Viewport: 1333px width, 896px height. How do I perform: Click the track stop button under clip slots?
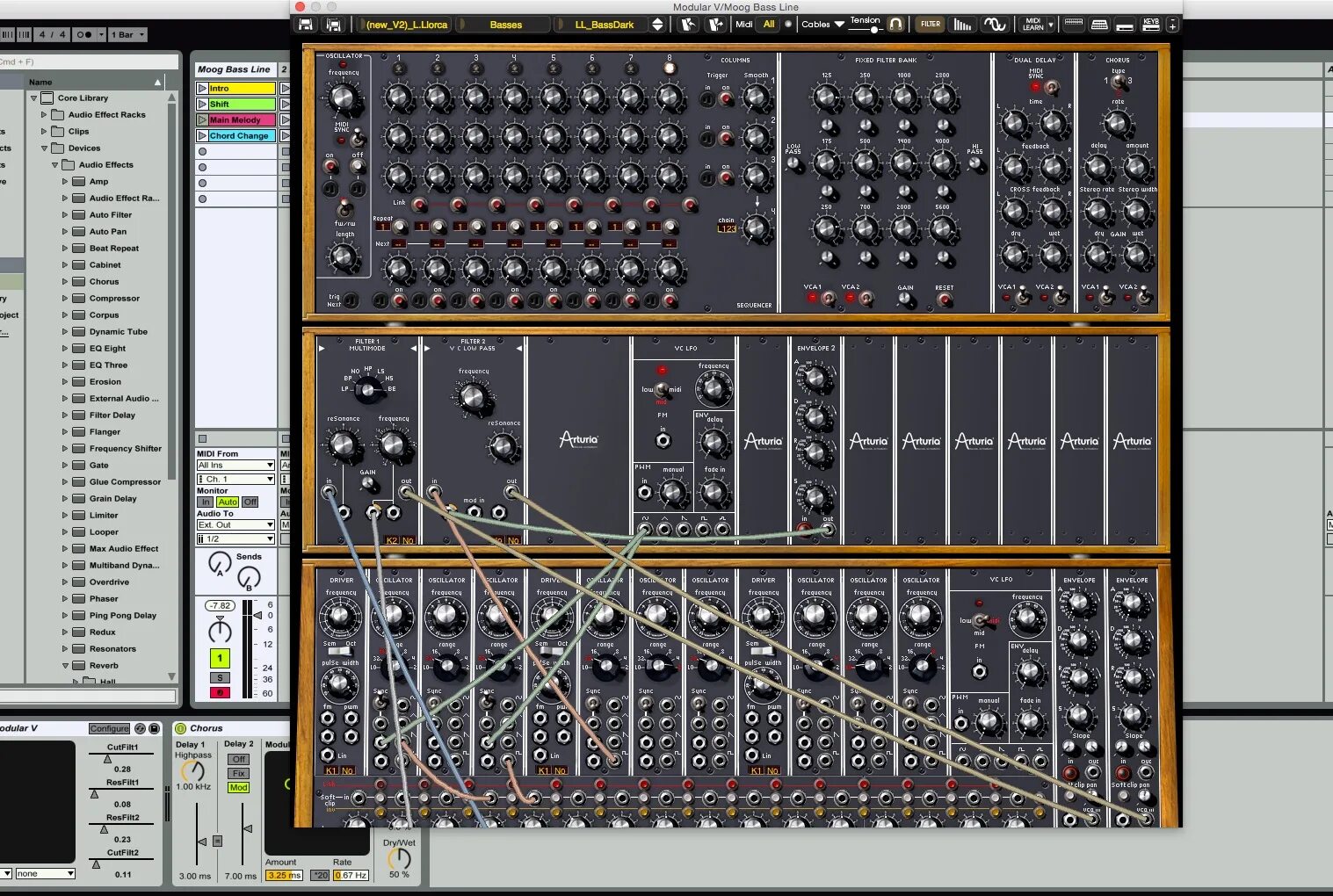click(202, 438)
